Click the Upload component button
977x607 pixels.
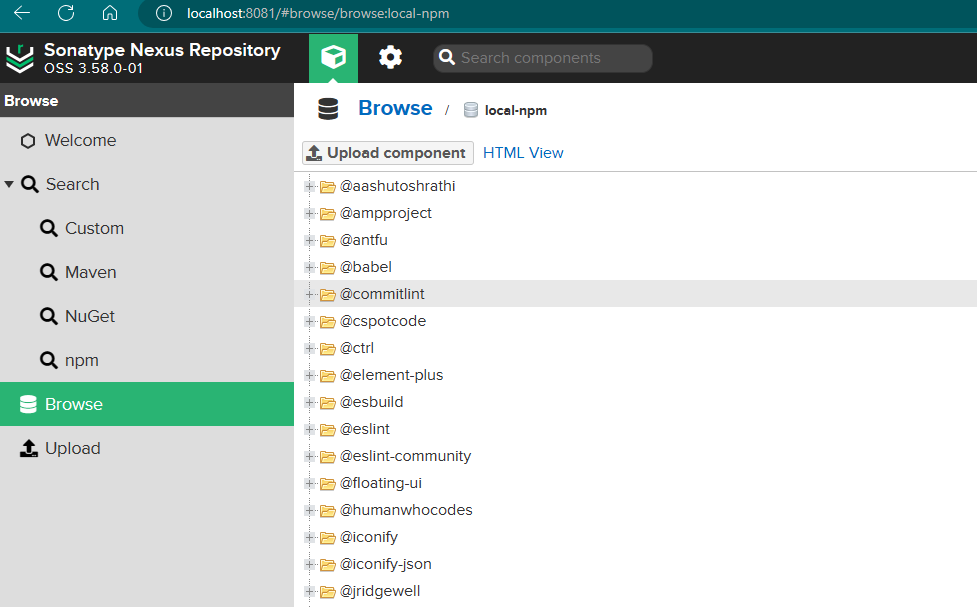point(388,153)
